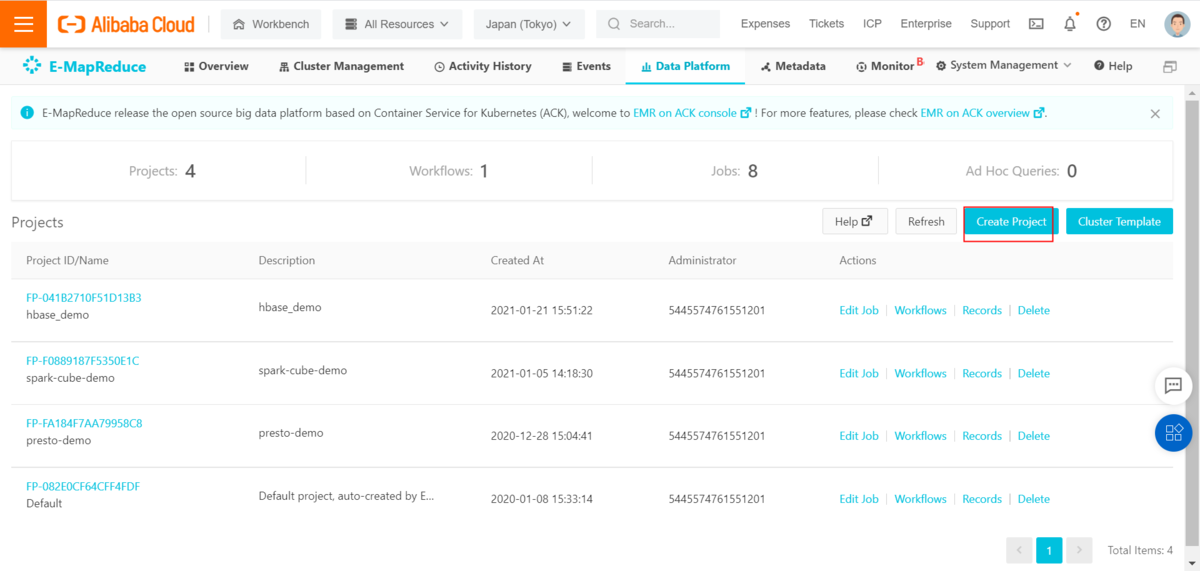1200x571 pixels.
Task: Delete the spark-cube-demo project
Action: click(x=1034, y=373)
